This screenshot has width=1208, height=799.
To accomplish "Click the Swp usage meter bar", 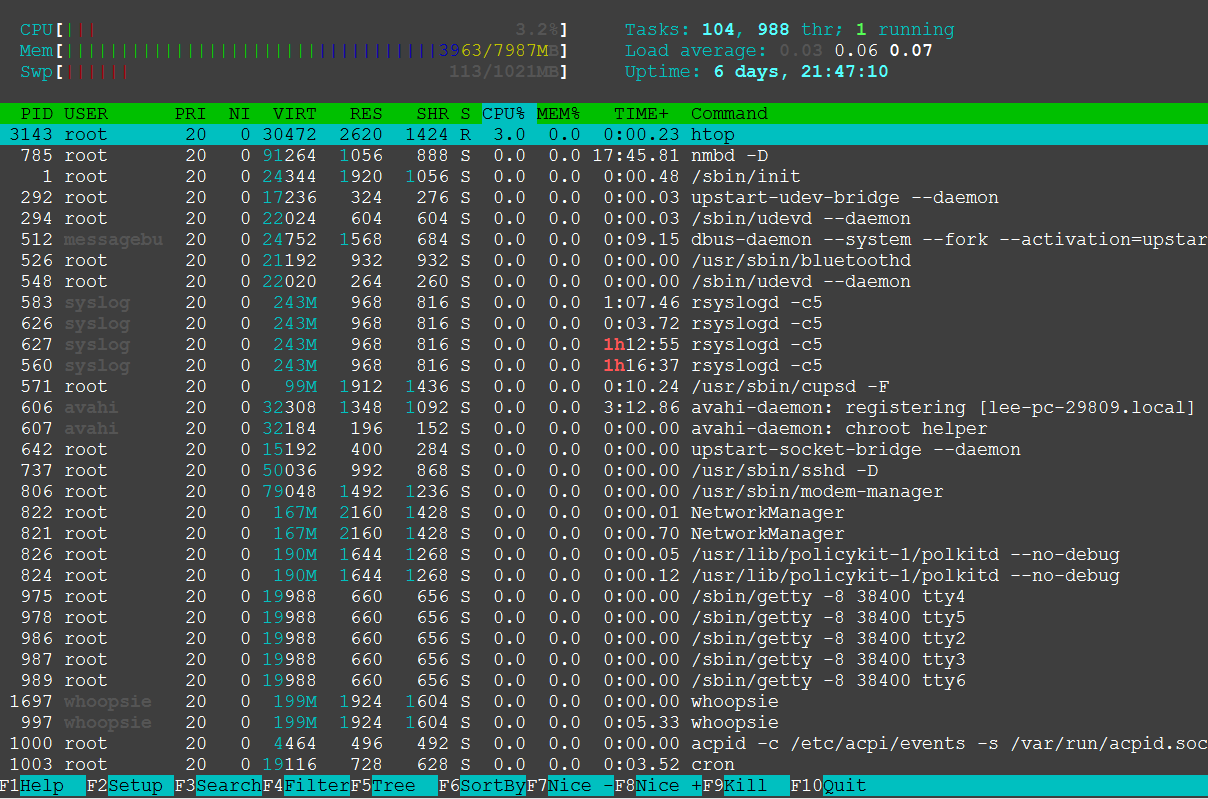I will coord(294,72).
